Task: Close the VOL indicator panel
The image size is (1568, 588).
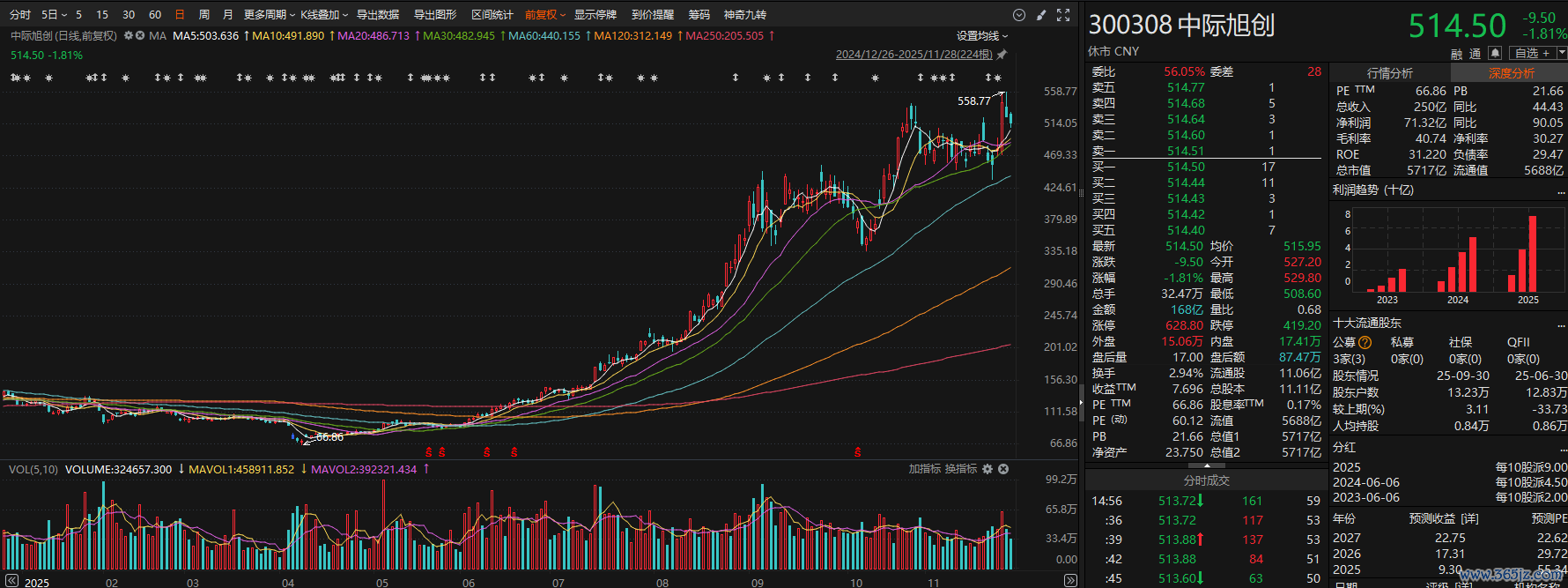Action: [1003, 469]
